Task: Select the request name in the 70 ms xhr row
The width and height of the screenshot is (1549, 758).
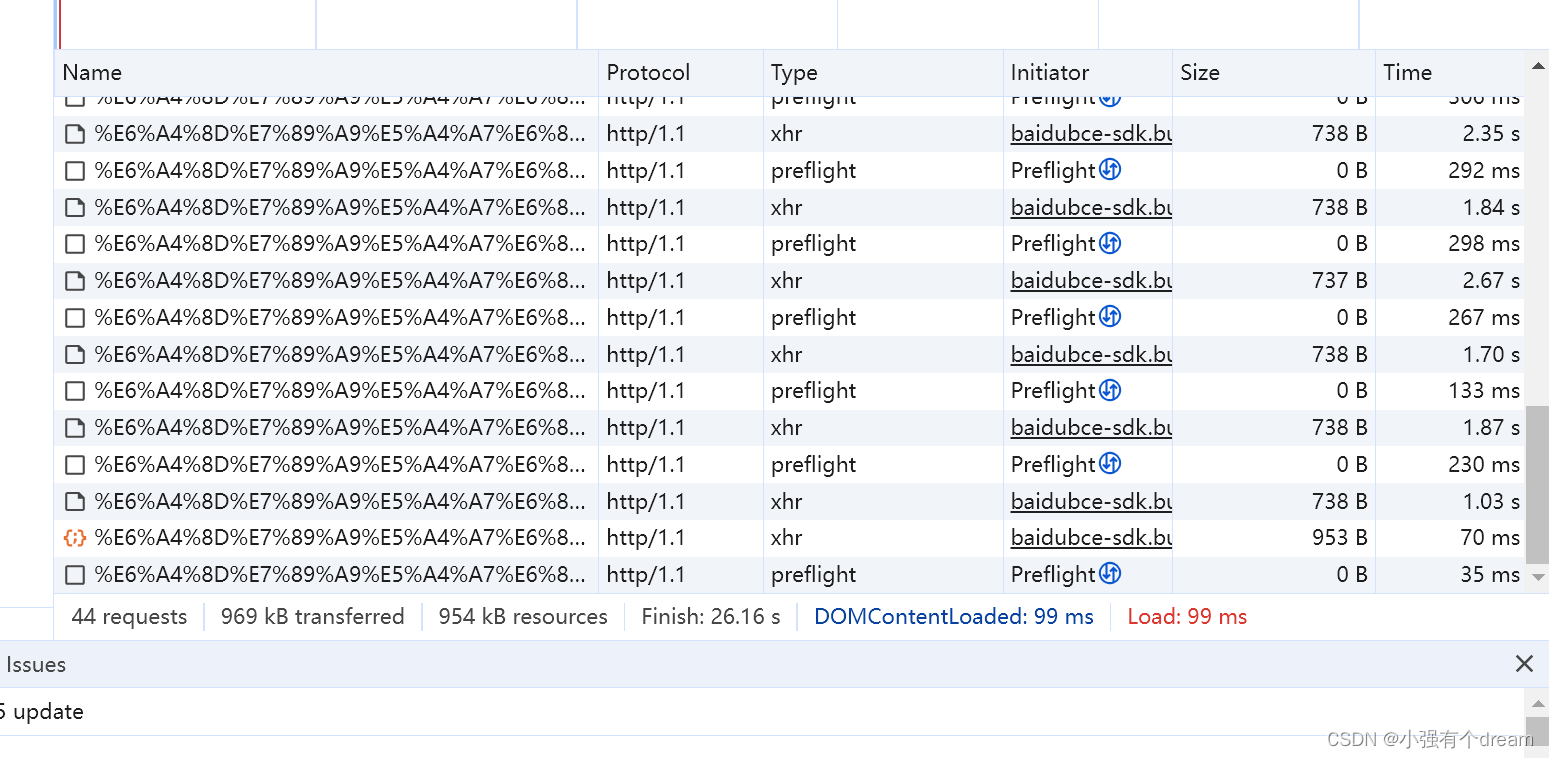Action: [340, 538]
